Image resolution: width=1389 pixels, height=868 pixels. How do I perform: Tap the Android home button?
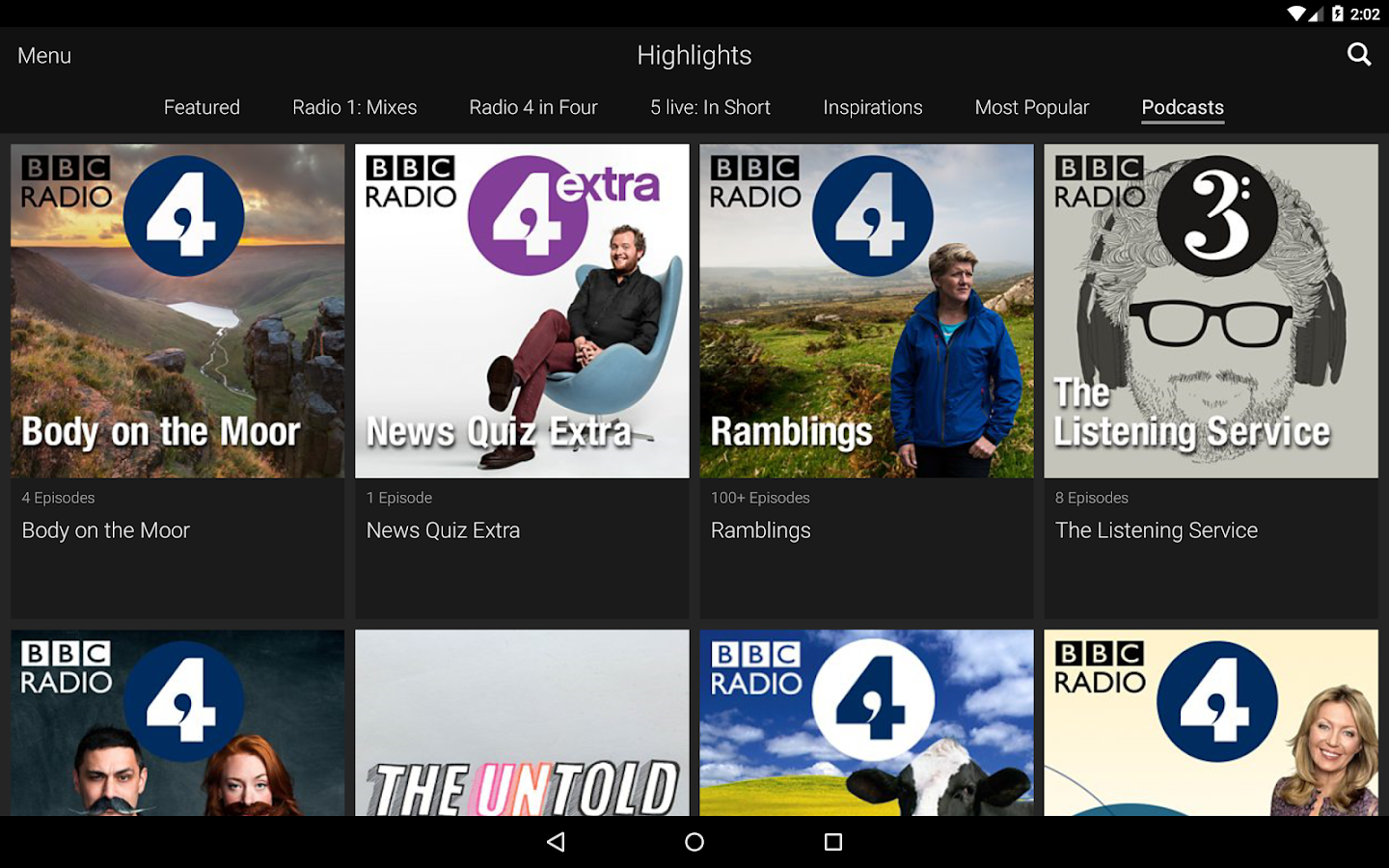(694, 842)
